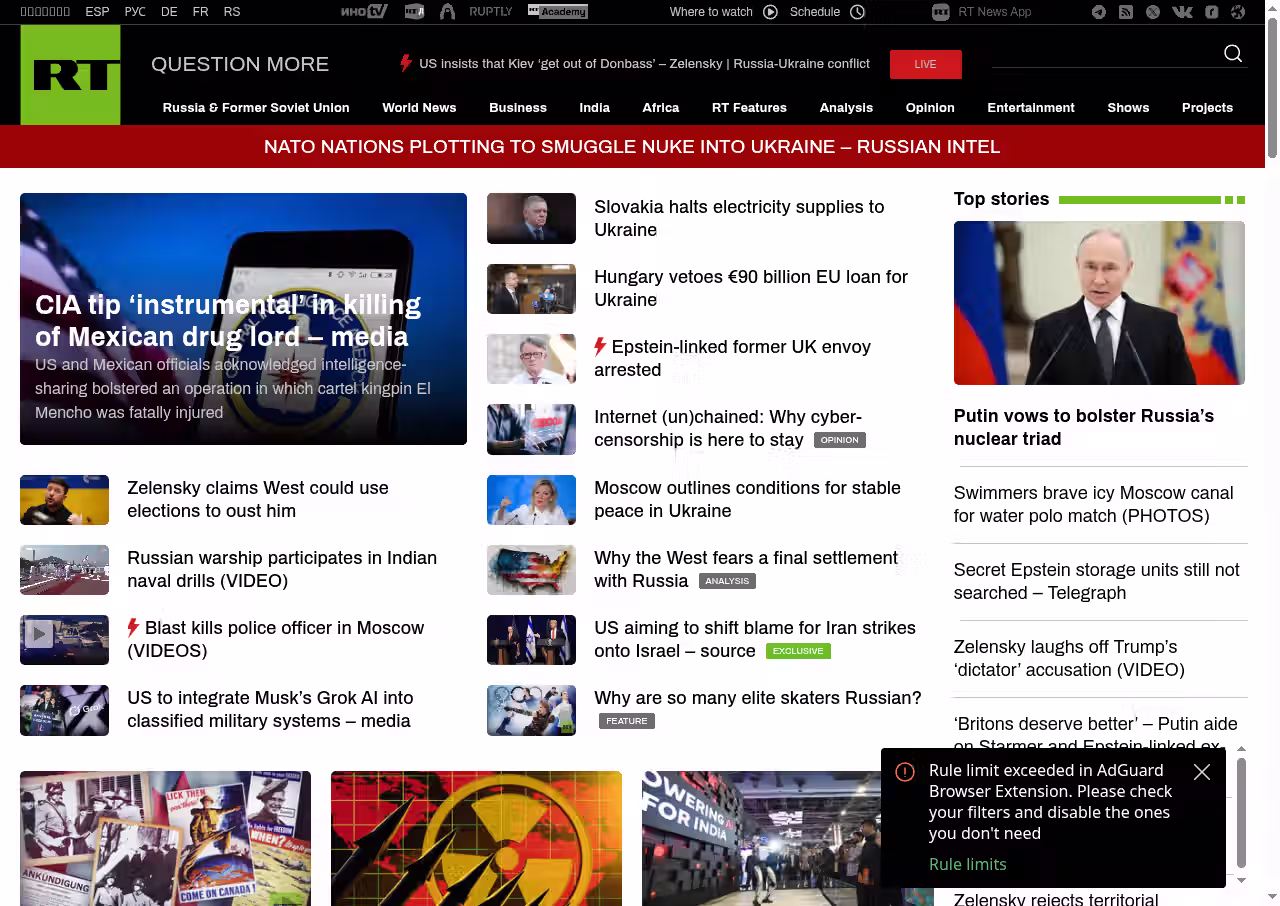Click the search input field
This screenshot has height=906, width=1280.
[x=1104, y=55]
